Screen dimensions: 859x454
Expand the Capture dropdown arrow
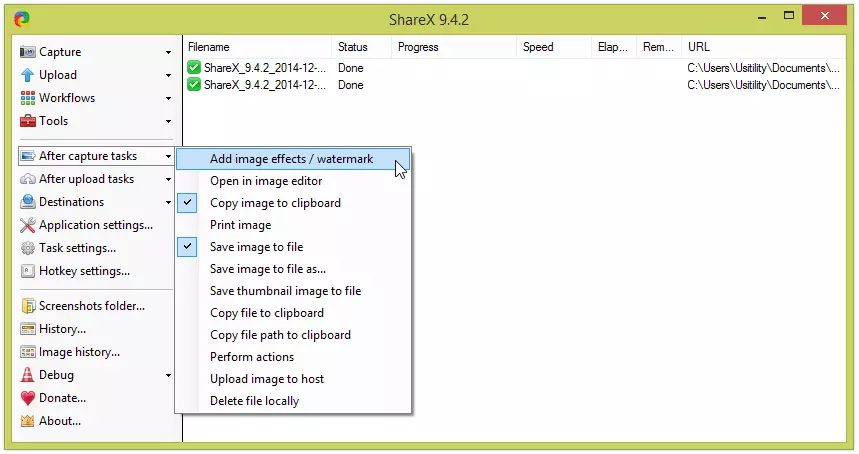pos(168,53)
